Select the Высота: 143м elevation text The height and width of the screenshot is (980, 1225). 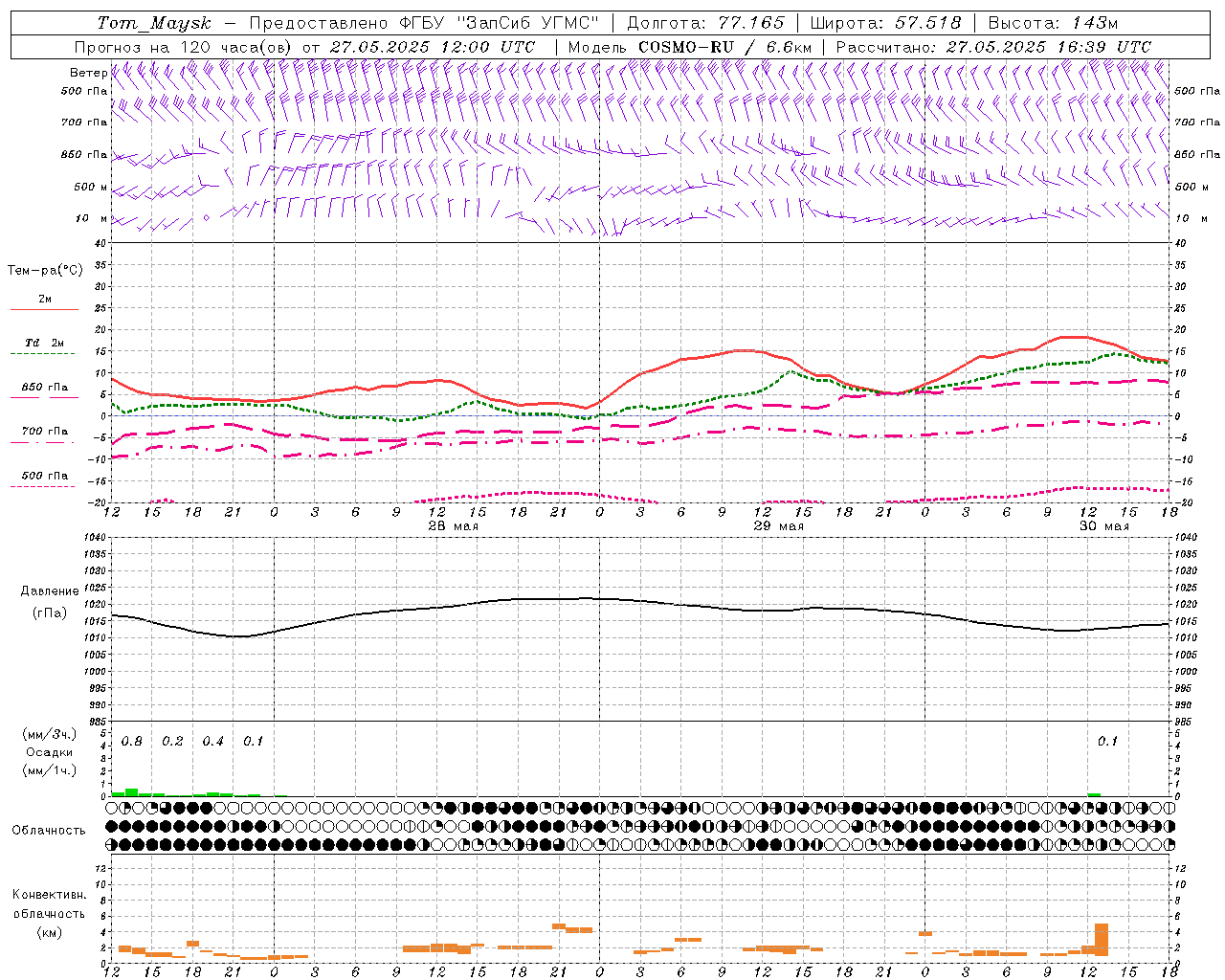(x=1053, y=23)
